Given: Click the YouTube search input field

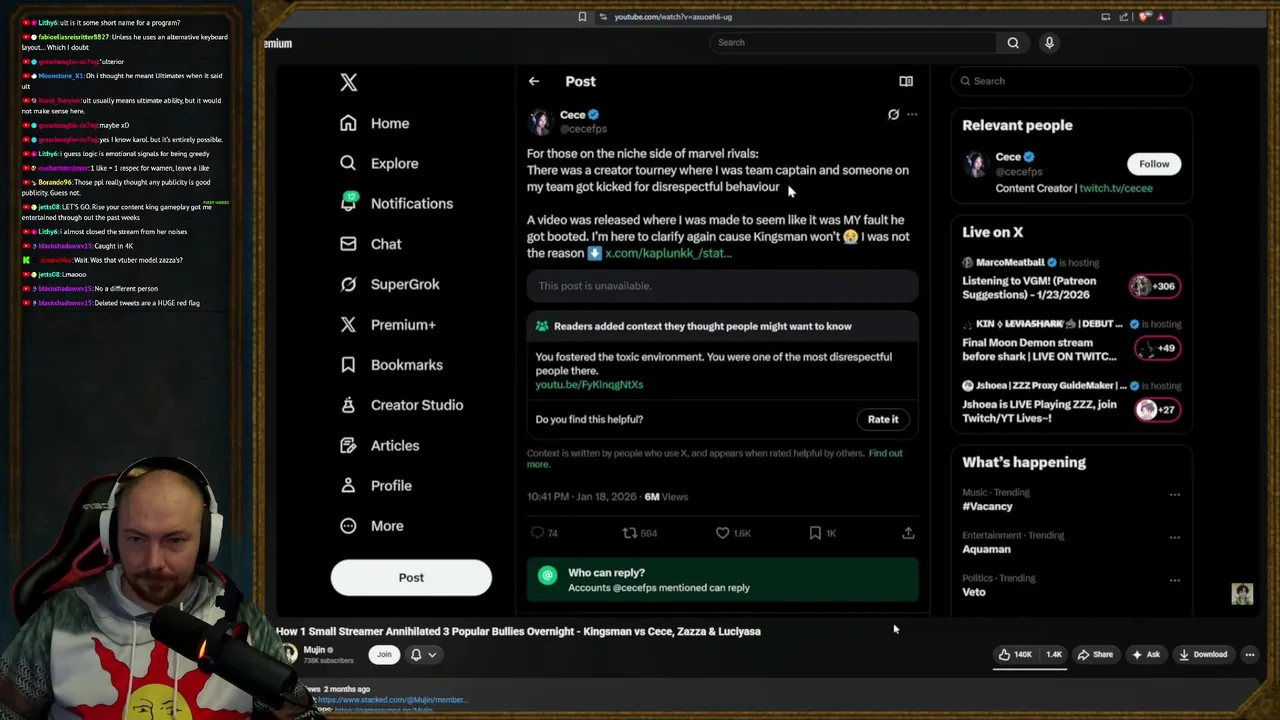Looking at the screenshot, I should [852, 42].
